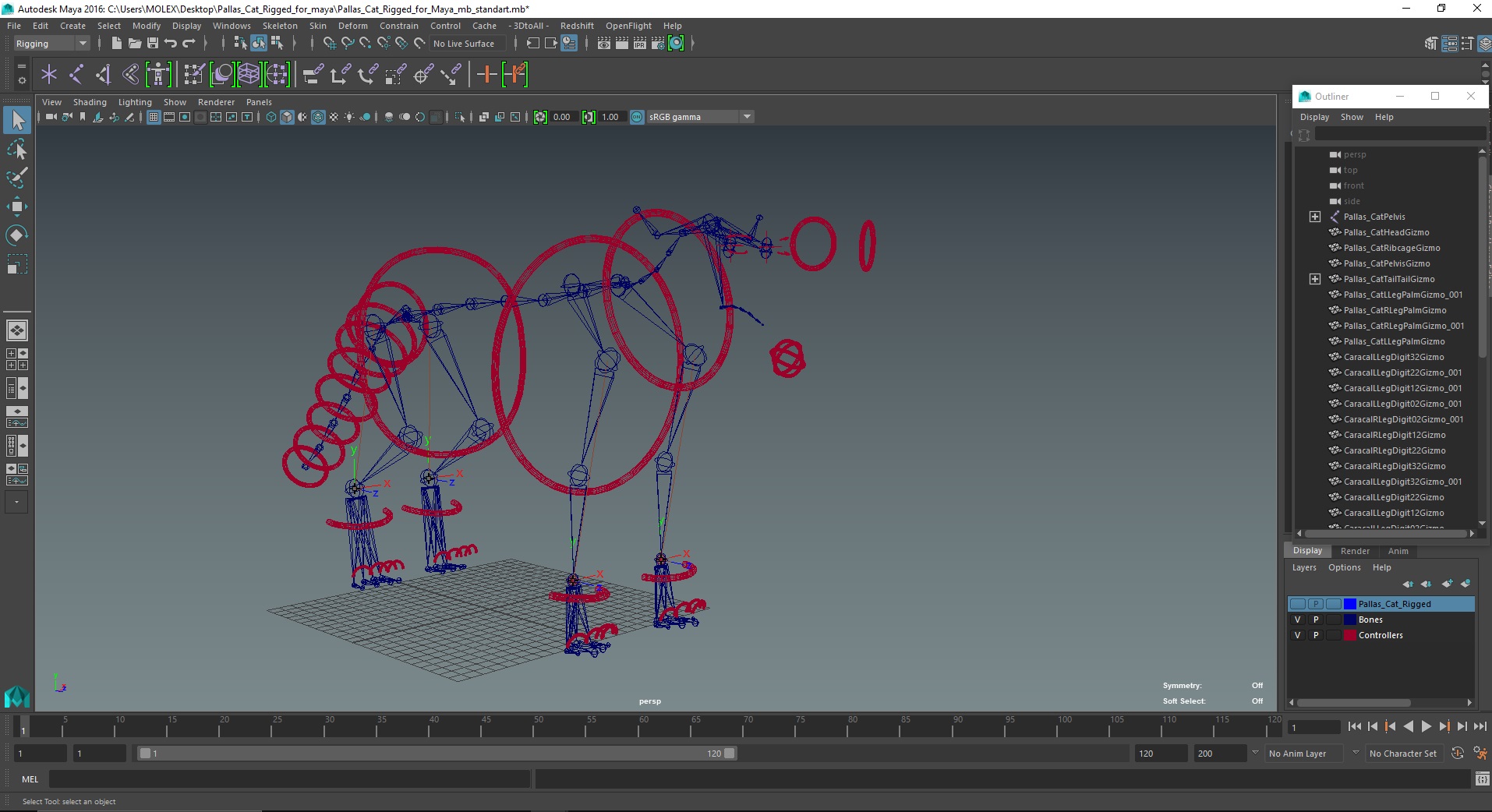Click the Parent constraint shelf icon
The height and width of the screenshot is (812, 1492).
pos(313,75)
